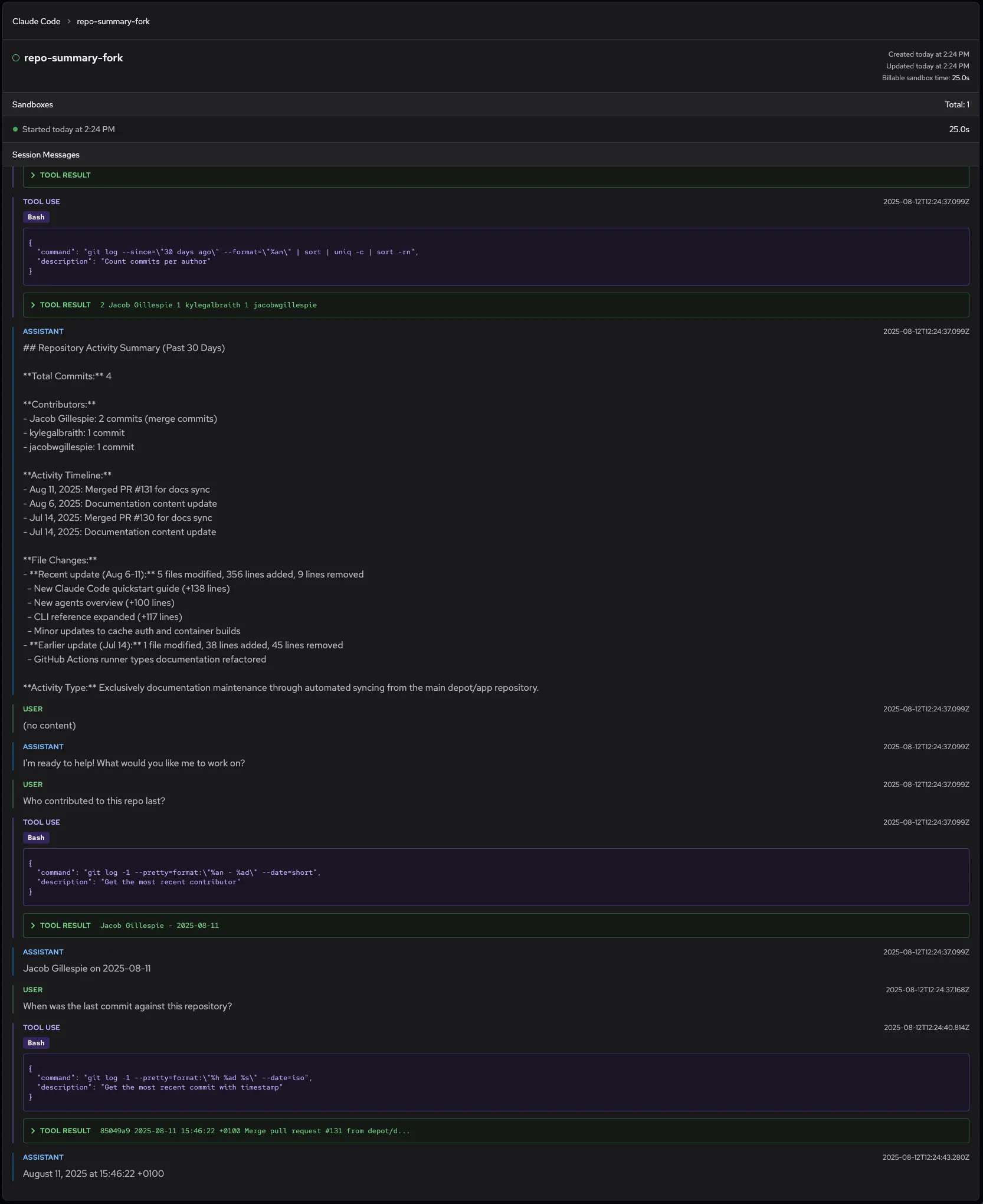Open the Claude Code breadcrumb
Screen dimensions: 983x1204
click(36, 21)
